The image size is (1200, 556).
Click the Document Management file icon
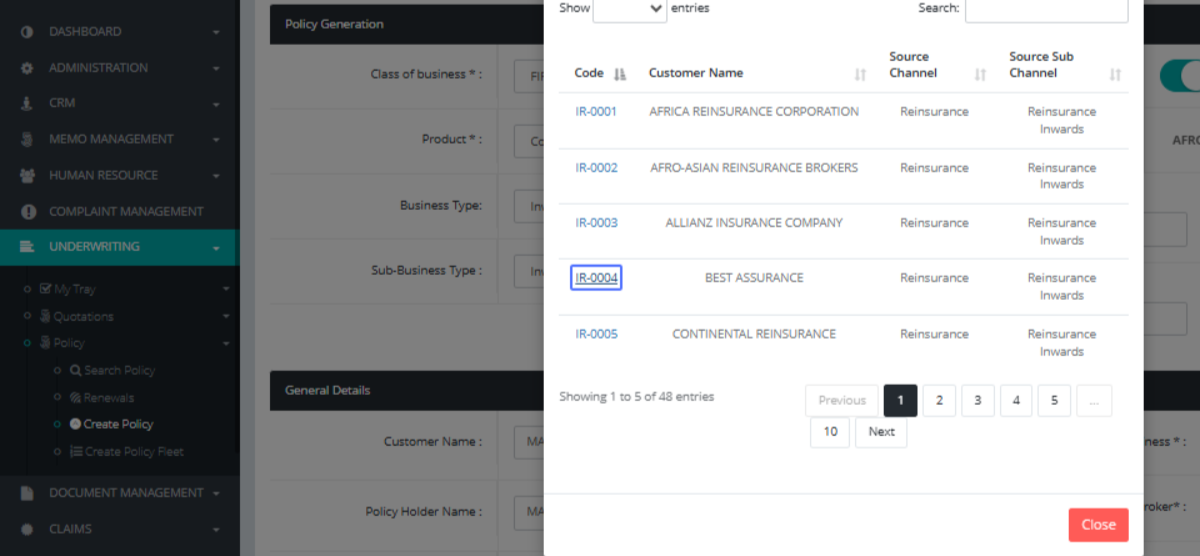coord(27,493)
